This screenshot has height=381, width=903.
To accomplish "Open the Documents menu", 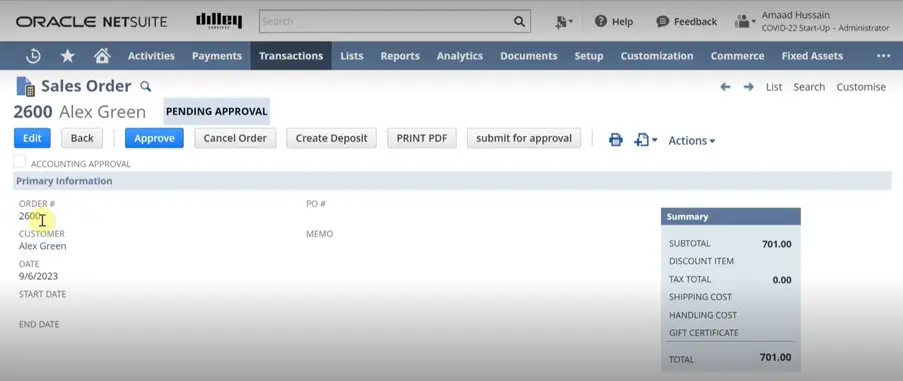I will [529, 56].
